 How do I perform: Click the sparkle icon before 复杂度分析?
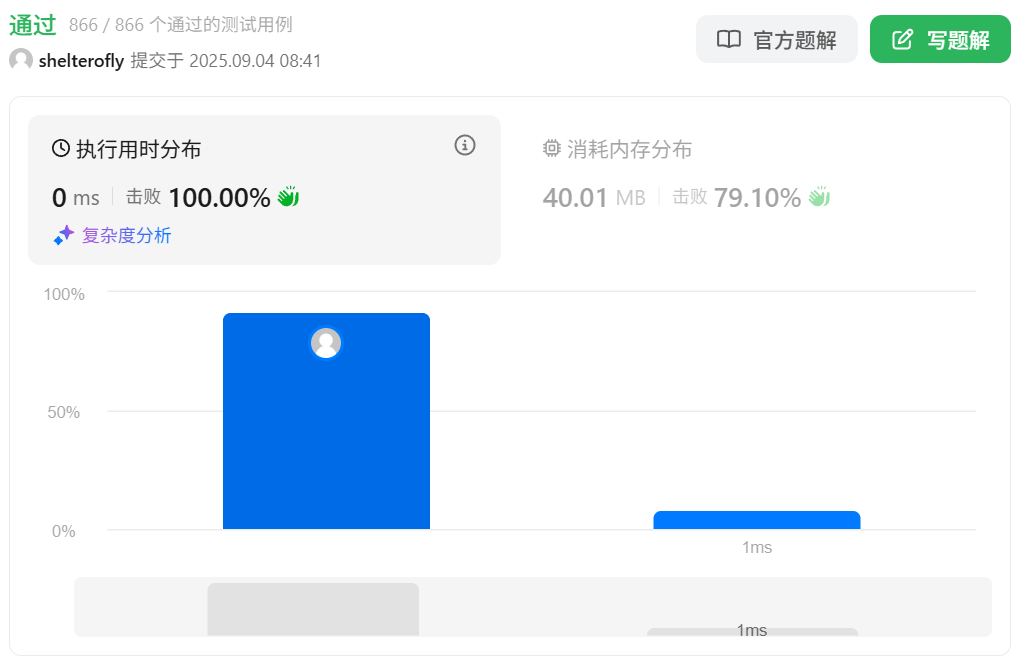tap(64, 235)
